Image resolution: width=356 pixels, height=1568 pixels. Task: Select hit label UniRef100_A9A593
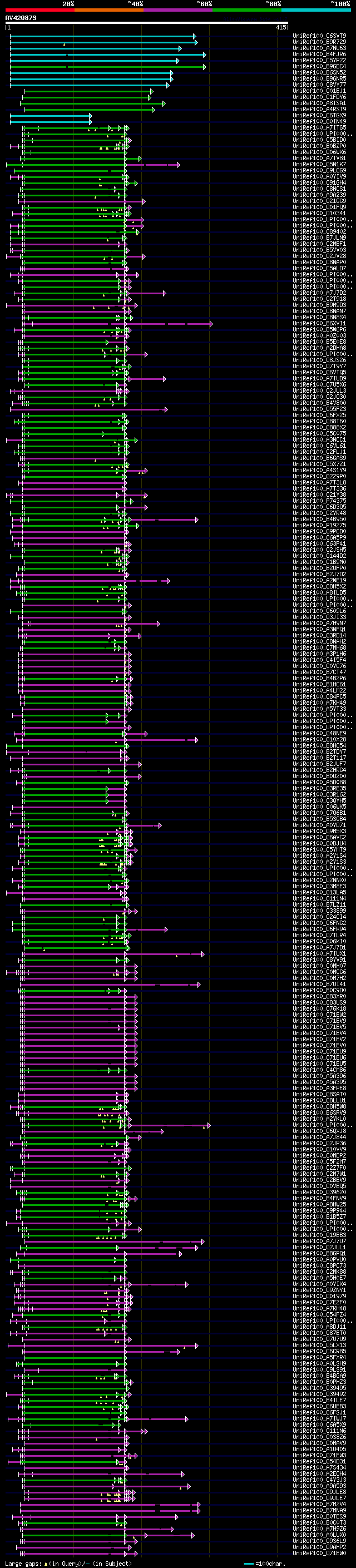(x=319, y=1486)
